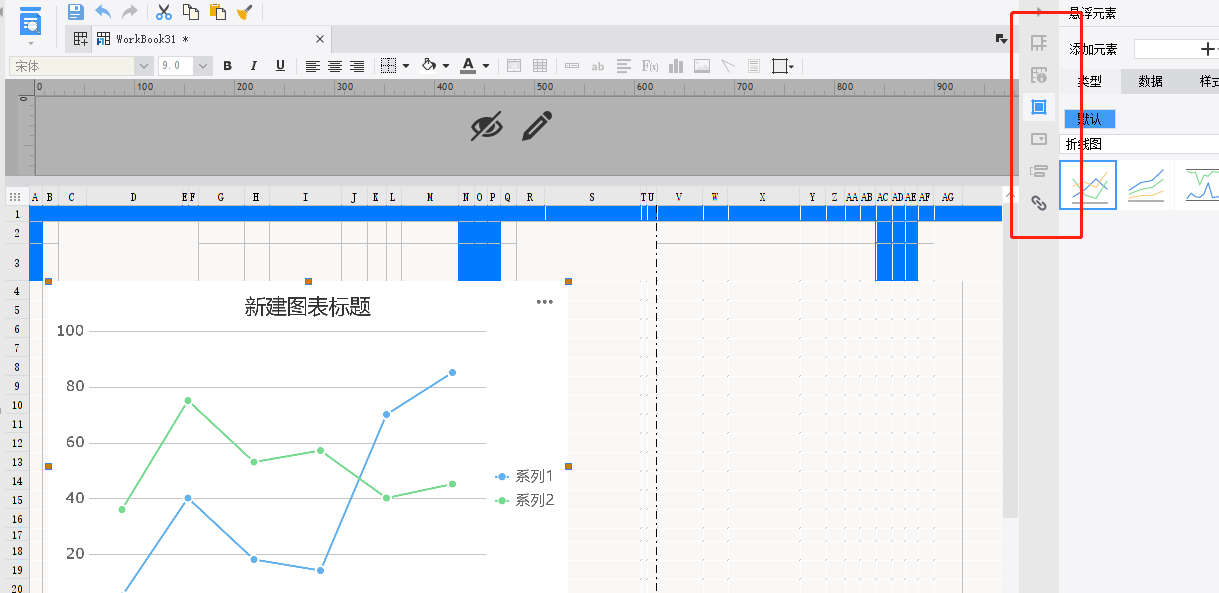Center align the cell text
The width and height of the screenshot is (1219, 593).
[x=335, y=66]
